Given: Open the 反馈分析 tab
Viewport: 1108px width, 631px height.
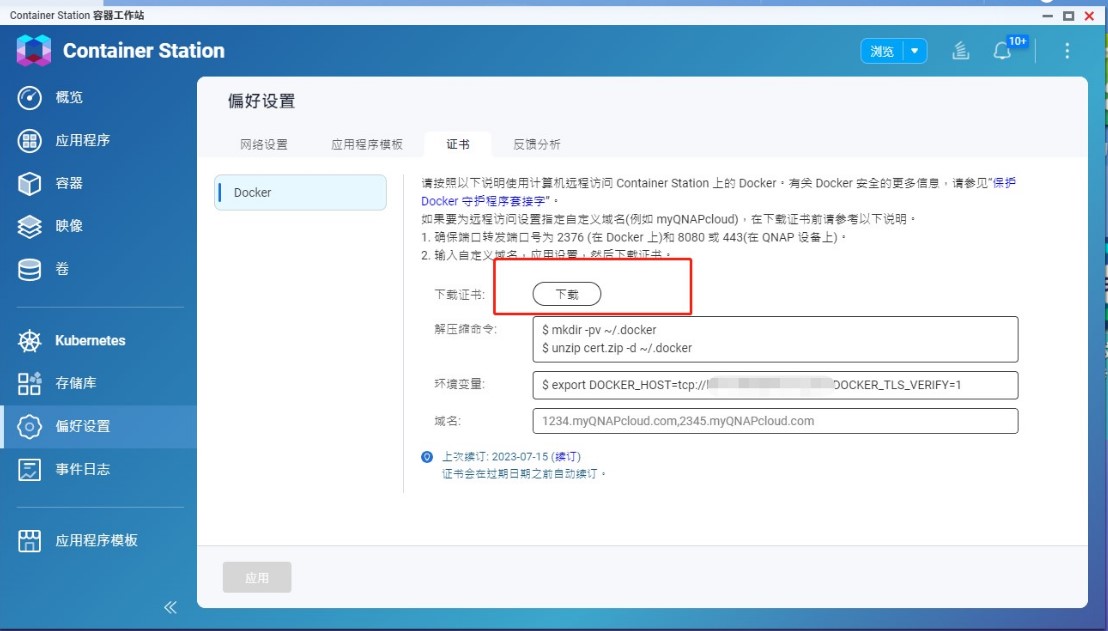Looking at the screenshot, I should click(x=537, y=144).
